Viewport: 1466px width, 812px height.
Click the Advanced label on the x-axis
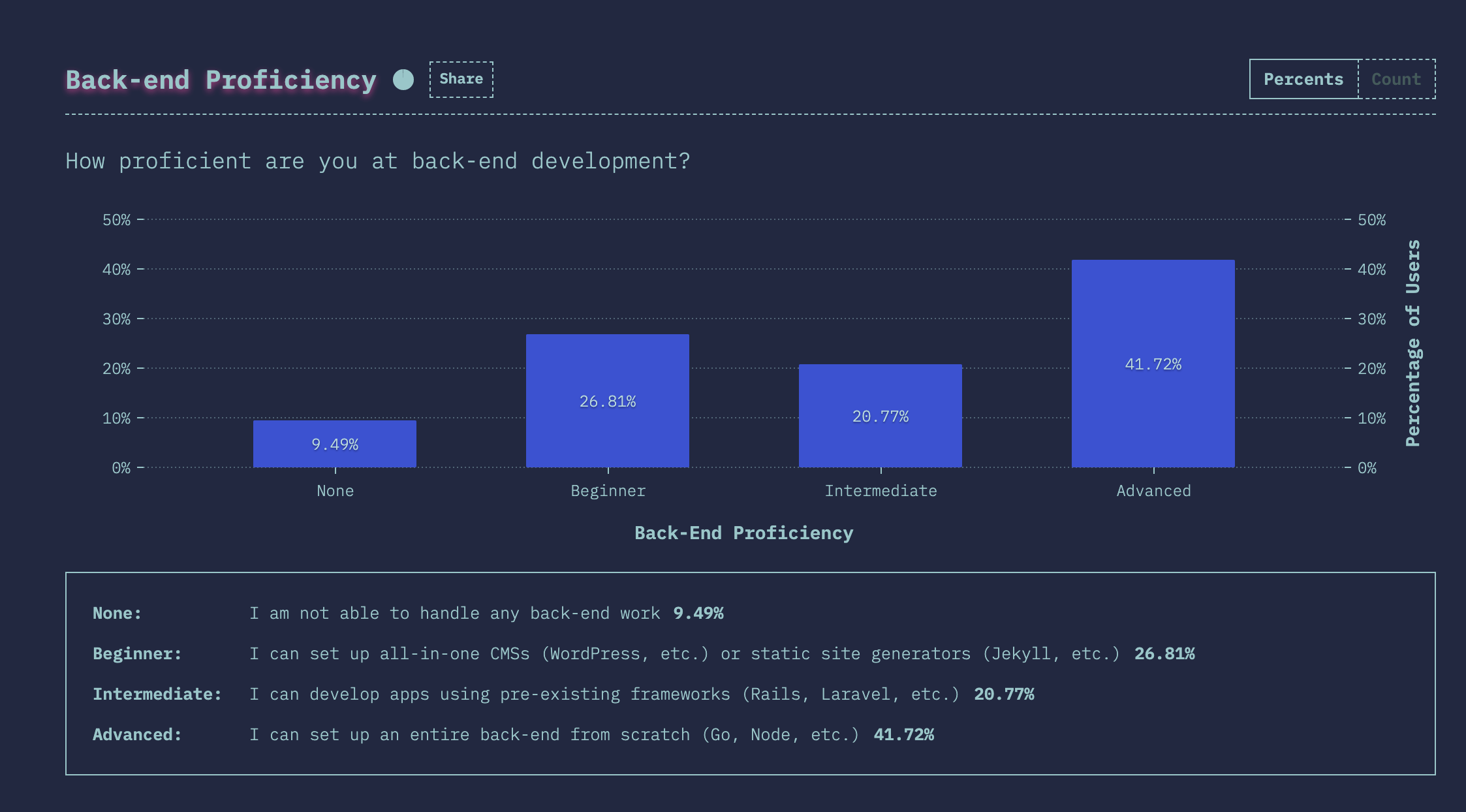point(1153,491)
